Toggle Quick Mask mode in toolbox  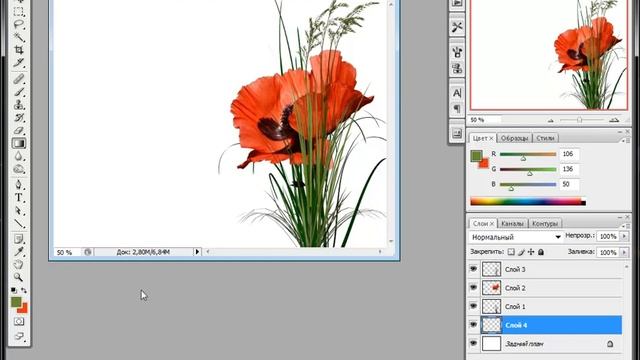pos(19,322)
